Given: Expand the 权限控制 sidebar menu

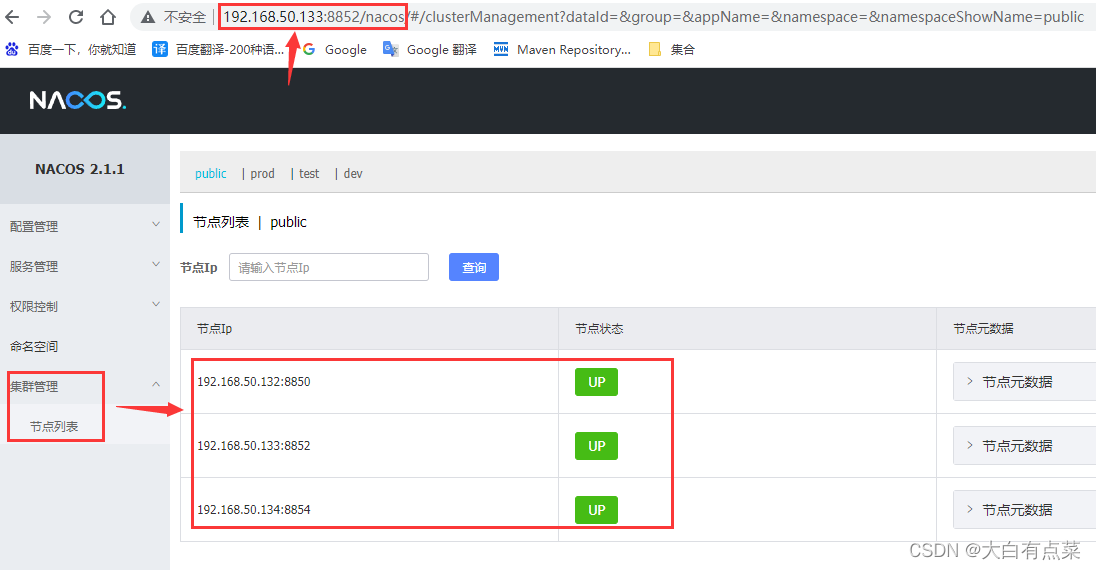Looking at the screenshot, I should [x=85, y=306].
